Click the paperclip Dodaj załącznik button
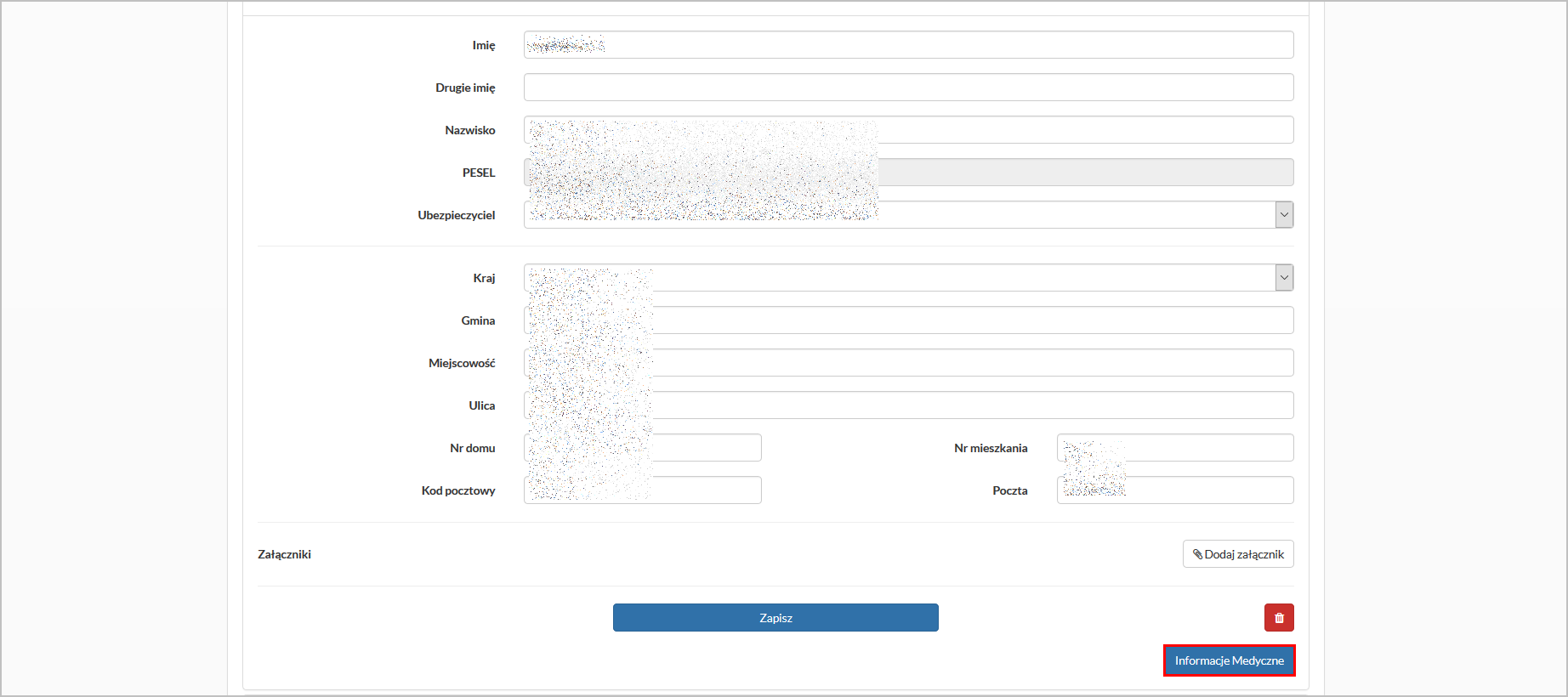The height and width of the screenshot is (697, 1568). (1237, 554)
